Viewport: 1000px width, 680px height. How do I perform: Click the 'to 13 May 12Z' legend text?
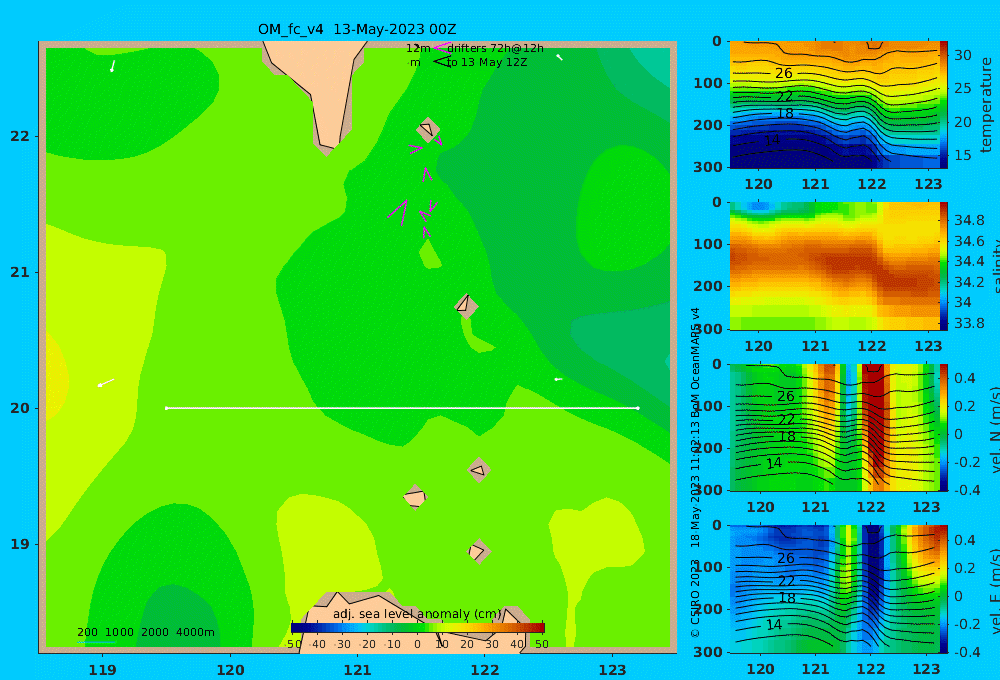pos(487,63)
